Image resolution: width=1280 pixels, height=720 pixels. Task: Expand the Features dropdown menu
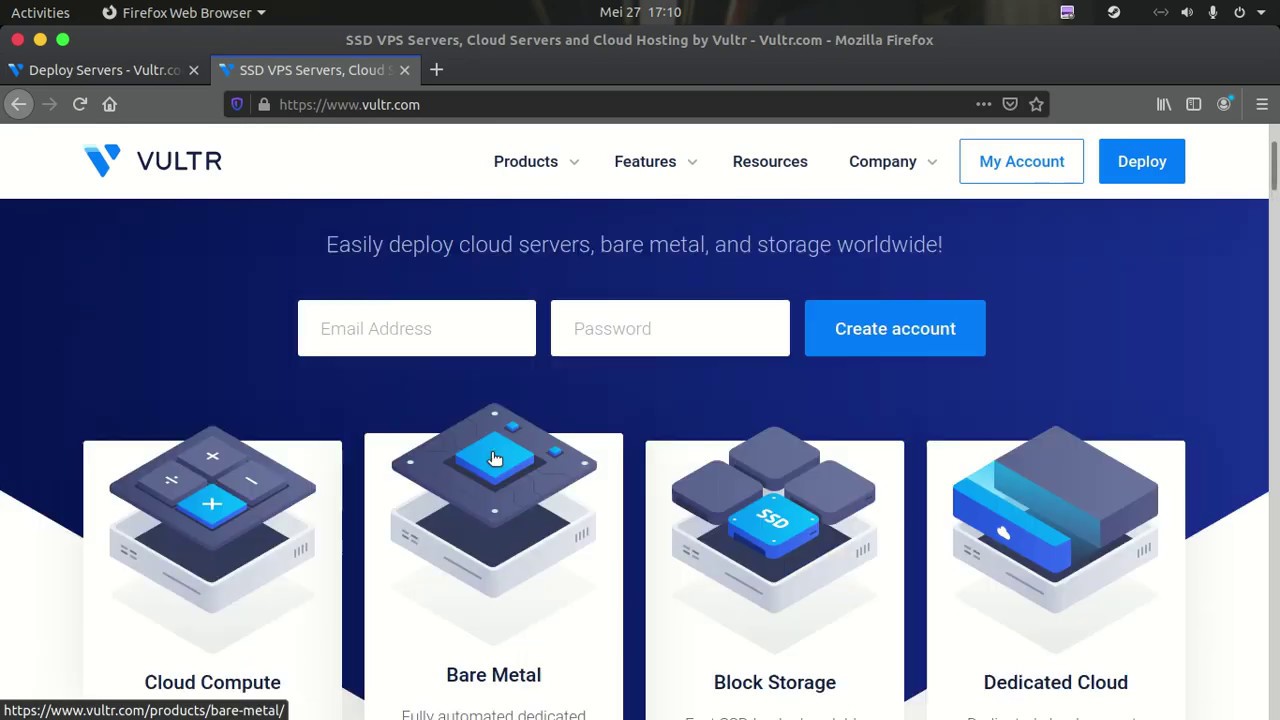[x=656, y=161]
